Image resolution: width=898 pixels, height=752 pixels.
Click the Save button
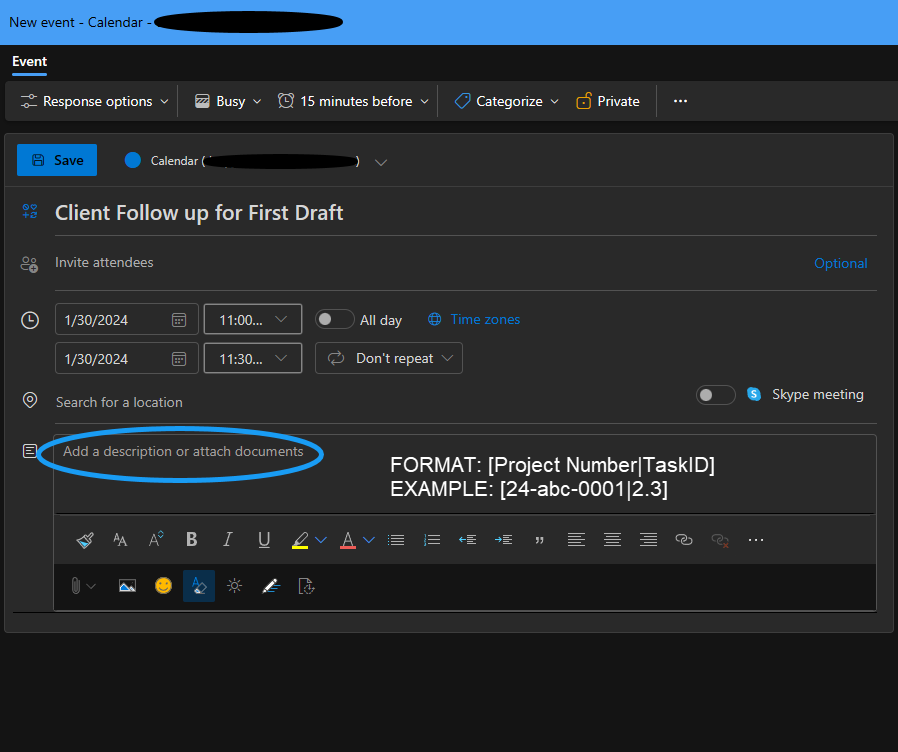click(57, 160)
